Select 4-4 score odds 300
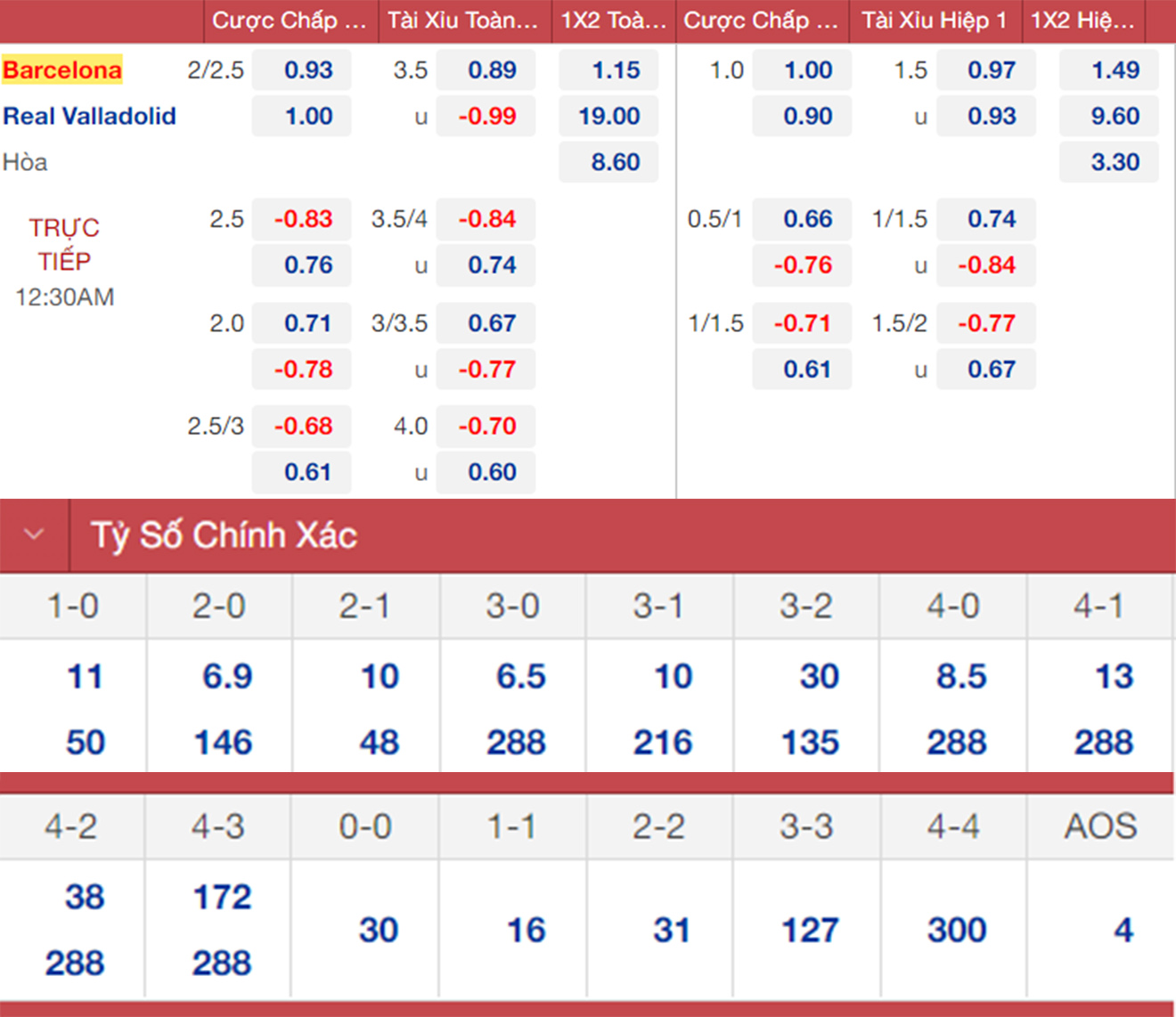The image size is (1176, 1017). [957, 931]
